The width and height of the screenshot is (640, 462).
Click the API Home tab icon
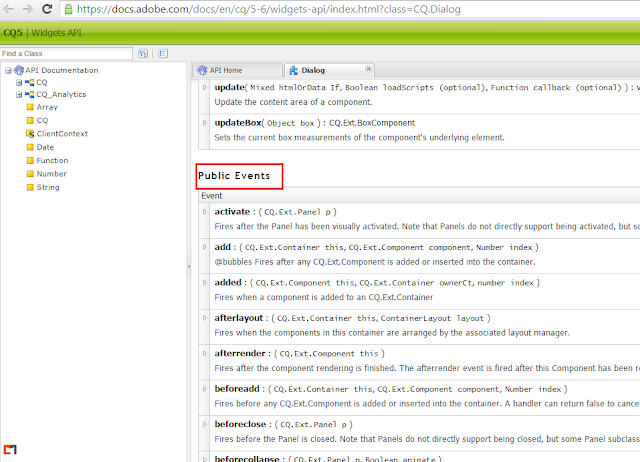click(x=202, y=71)
